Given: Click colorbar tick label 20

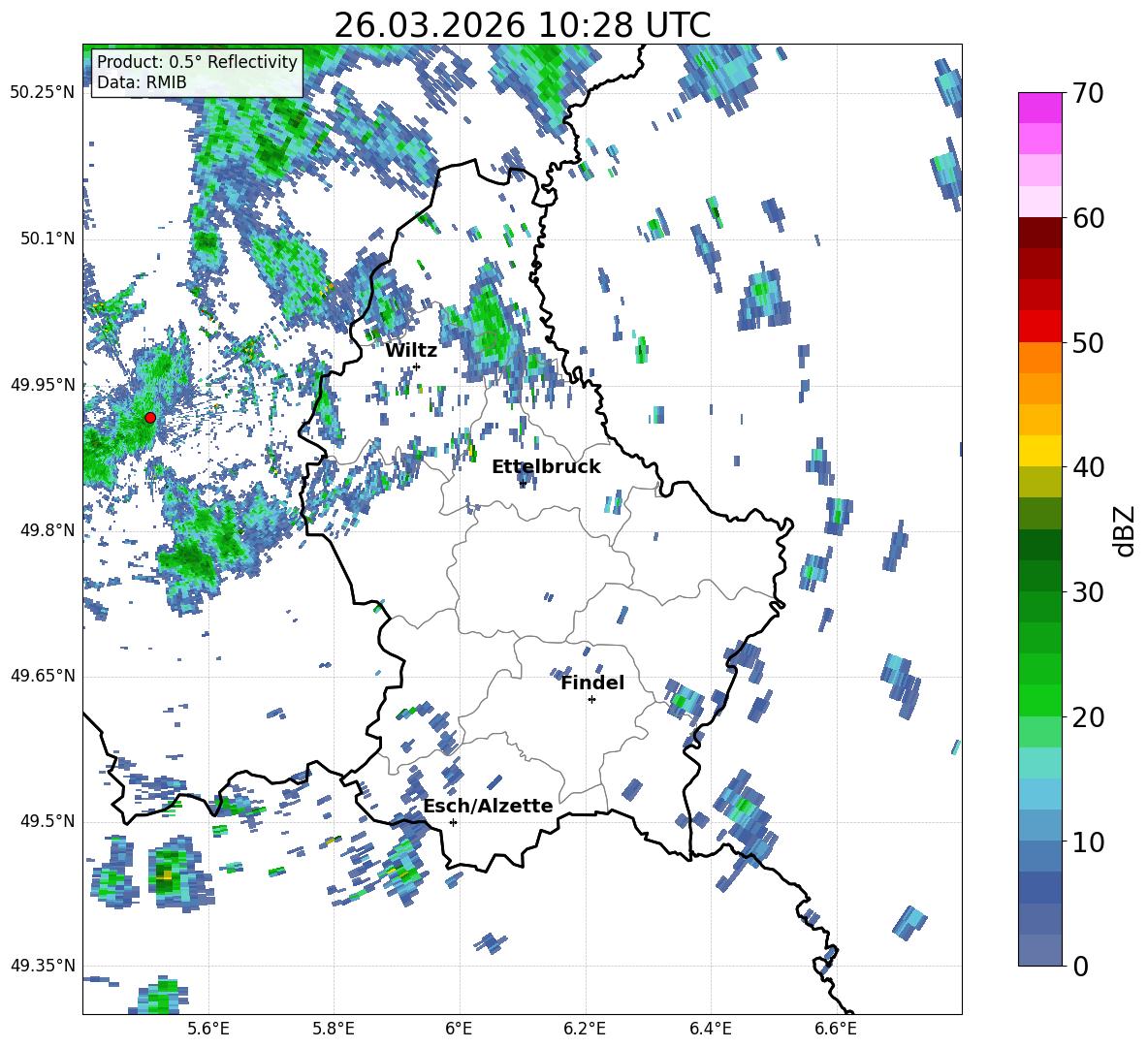Looking at the screenshot, I should (x=1088, y=717).
